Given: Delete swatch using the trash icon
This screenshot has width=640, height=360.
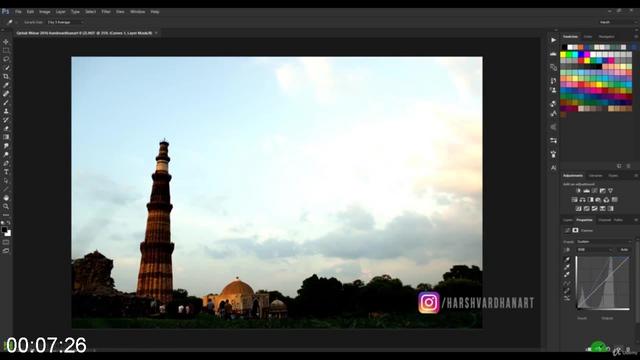Looking at the screenshot, I should tap(629, 166).
